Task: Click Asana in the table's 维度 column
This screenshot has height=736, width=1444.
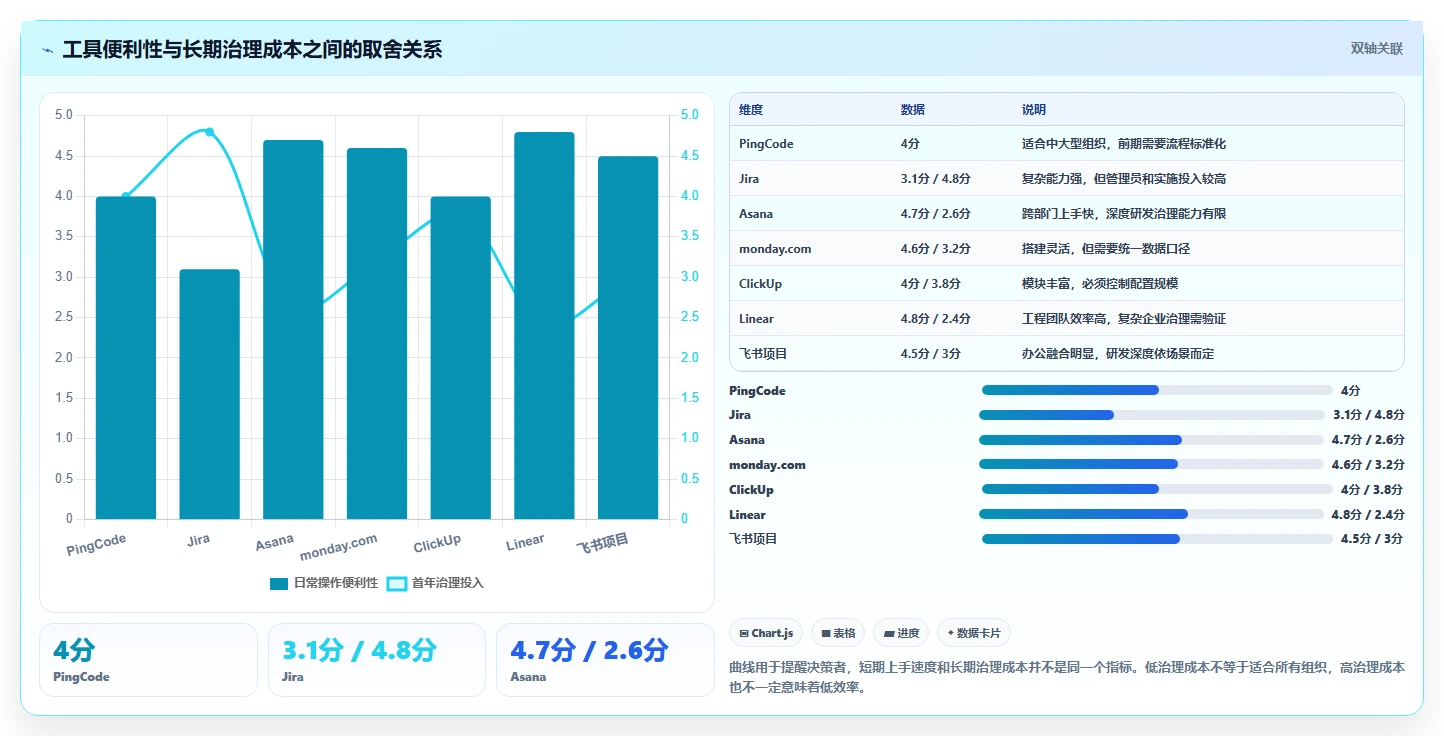Action: [x=756, y=214]
